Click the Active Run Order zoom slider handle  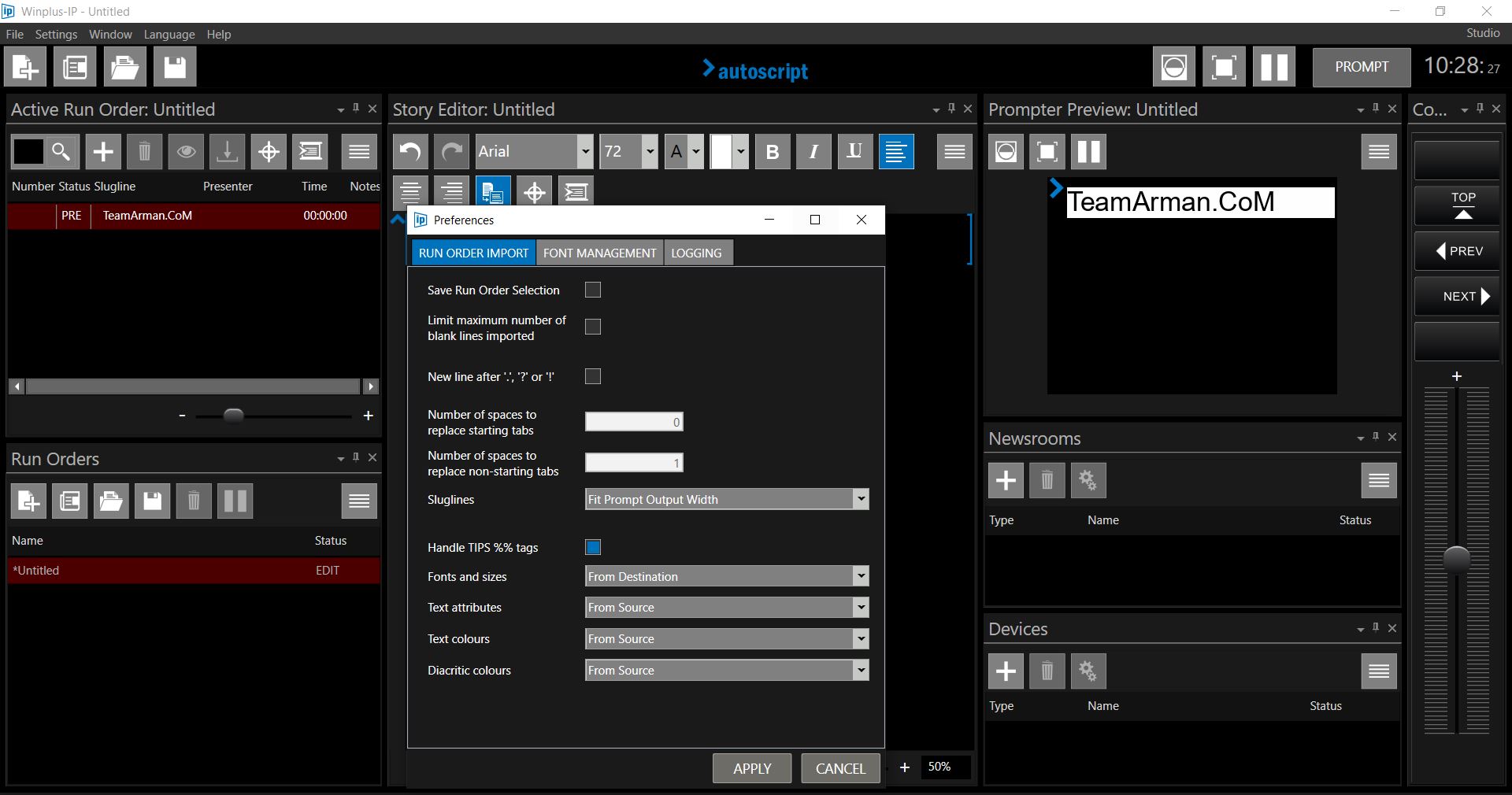click(234, 415)
